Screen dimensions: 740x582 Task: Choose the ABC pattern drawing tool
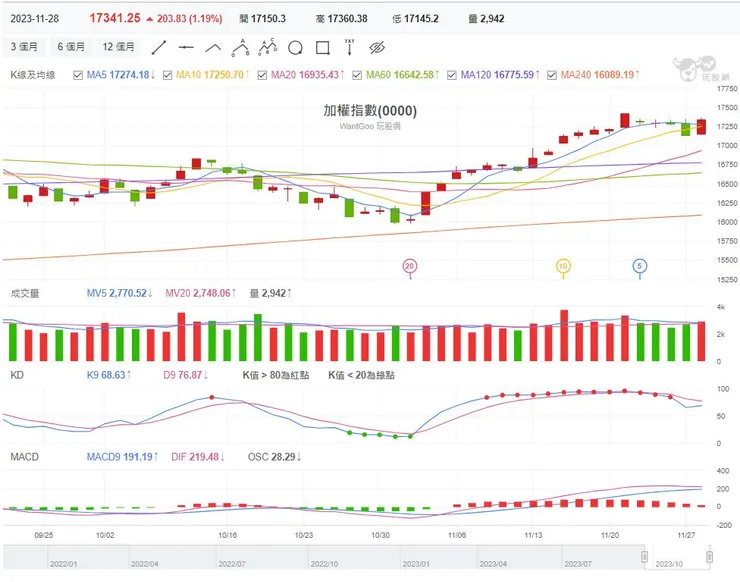267,46
